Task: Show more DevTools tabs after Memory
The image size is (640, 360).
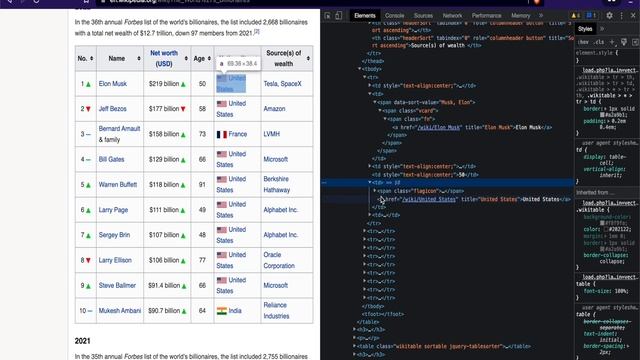Action: (541, 16)
